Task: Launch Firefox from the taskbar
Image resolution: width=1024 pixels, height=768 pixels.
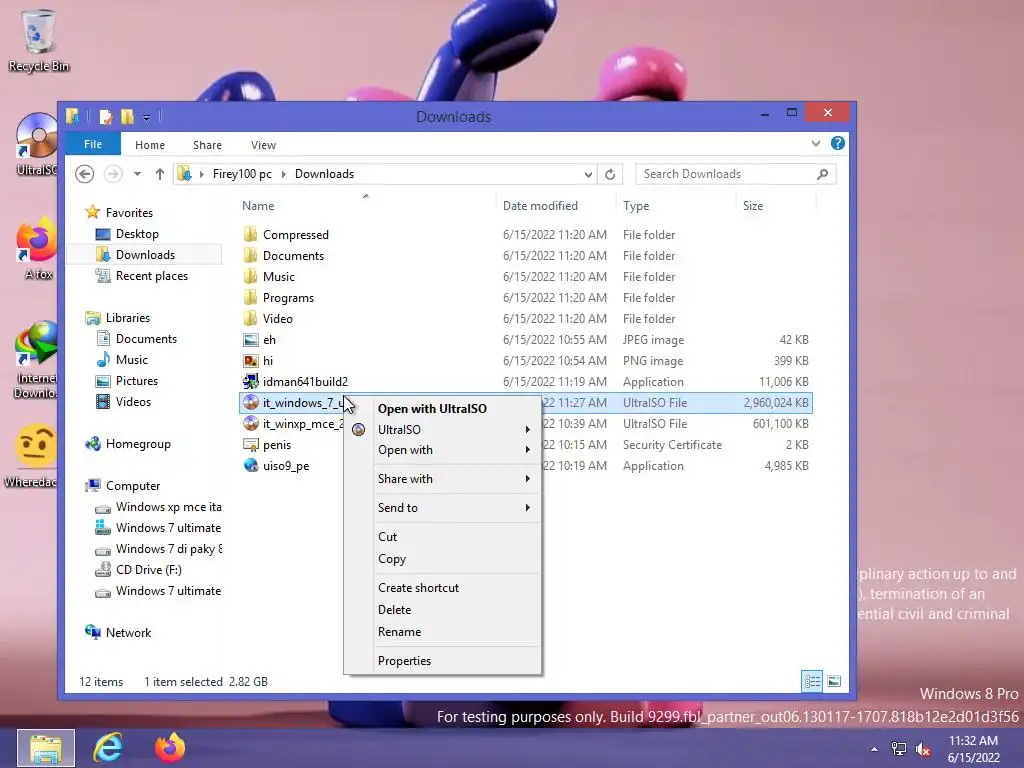Action: coord(170,748)
